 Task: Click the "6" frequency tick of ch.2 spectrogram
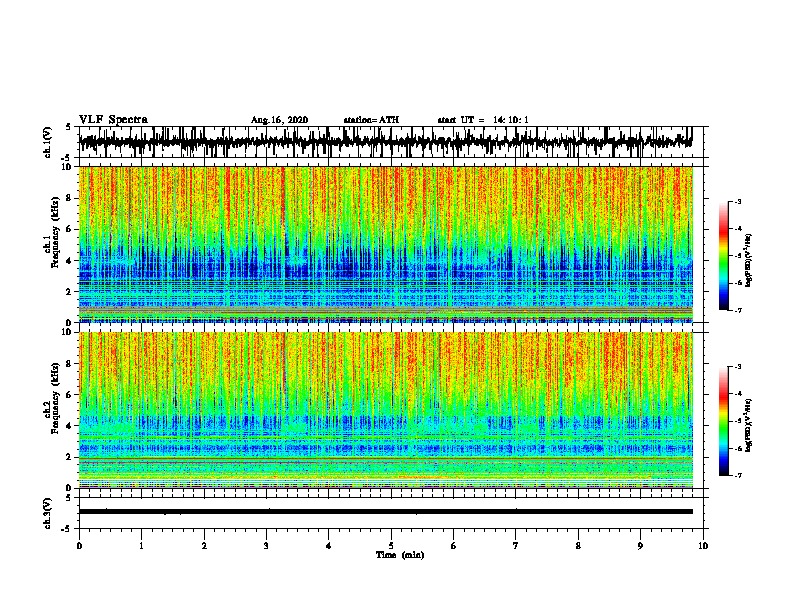click(x=69, y=394)
